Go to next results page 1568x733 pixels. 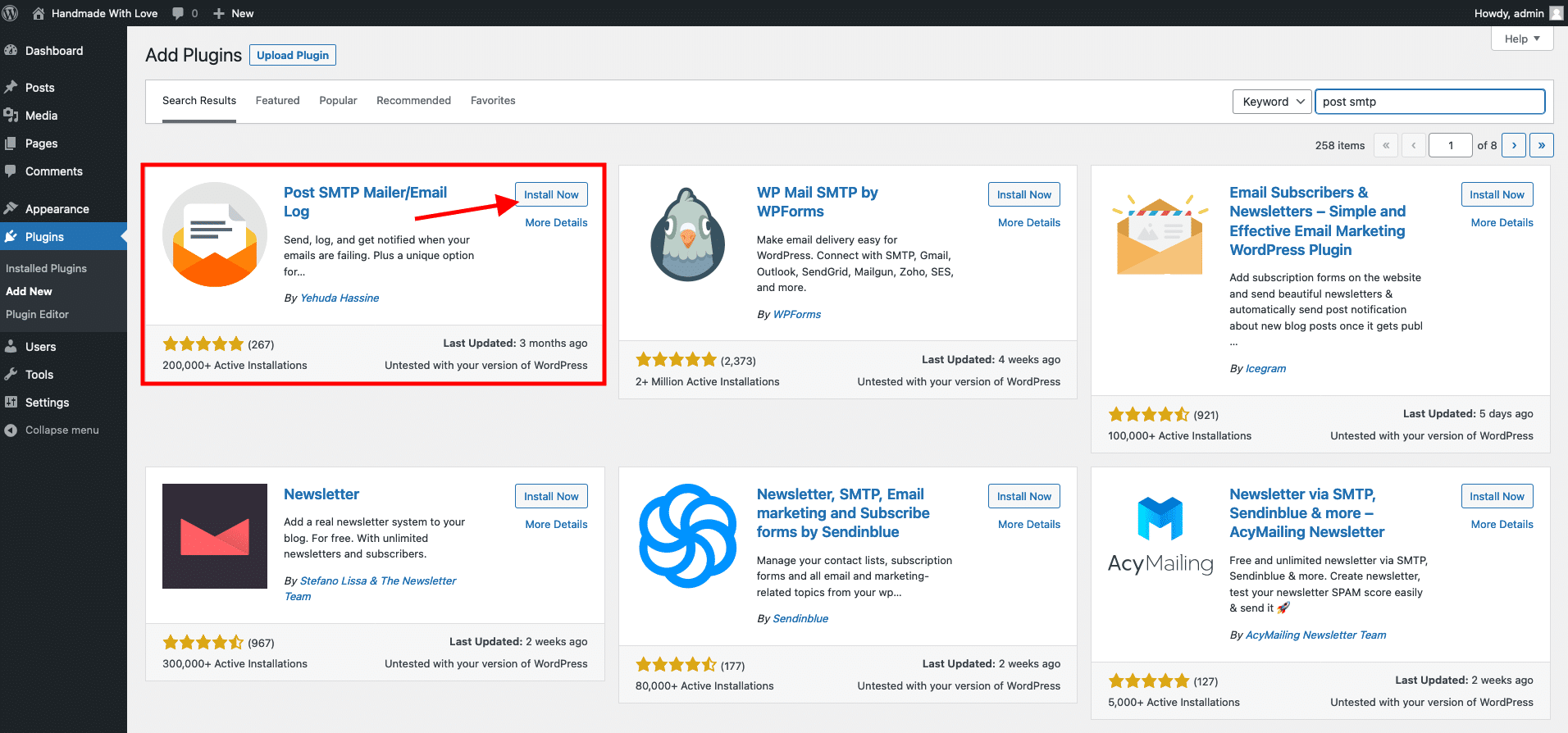coord(1514,145)
